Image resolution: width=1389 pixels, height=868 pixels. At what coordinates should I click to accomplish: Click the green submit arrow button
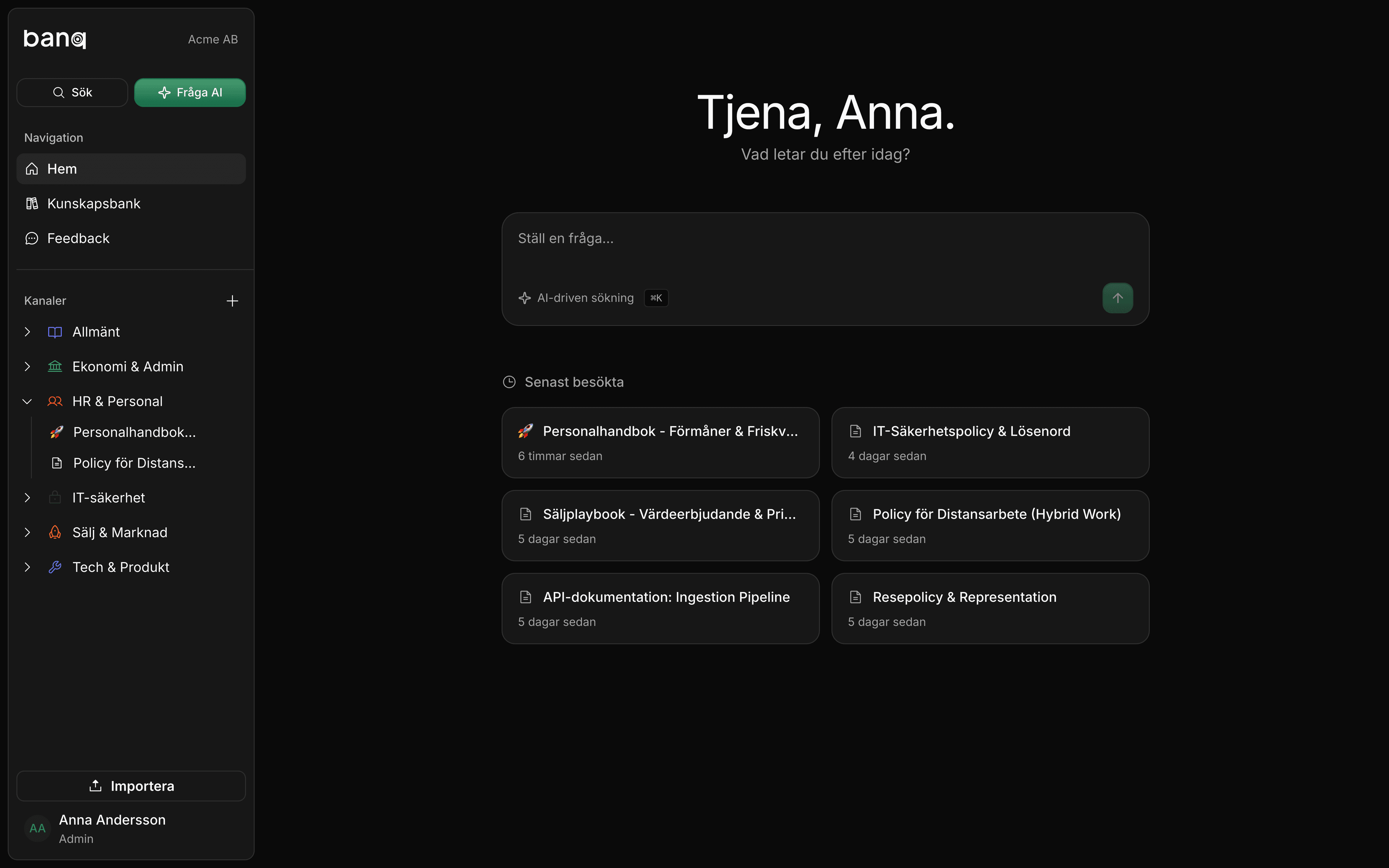(1117, 297)
